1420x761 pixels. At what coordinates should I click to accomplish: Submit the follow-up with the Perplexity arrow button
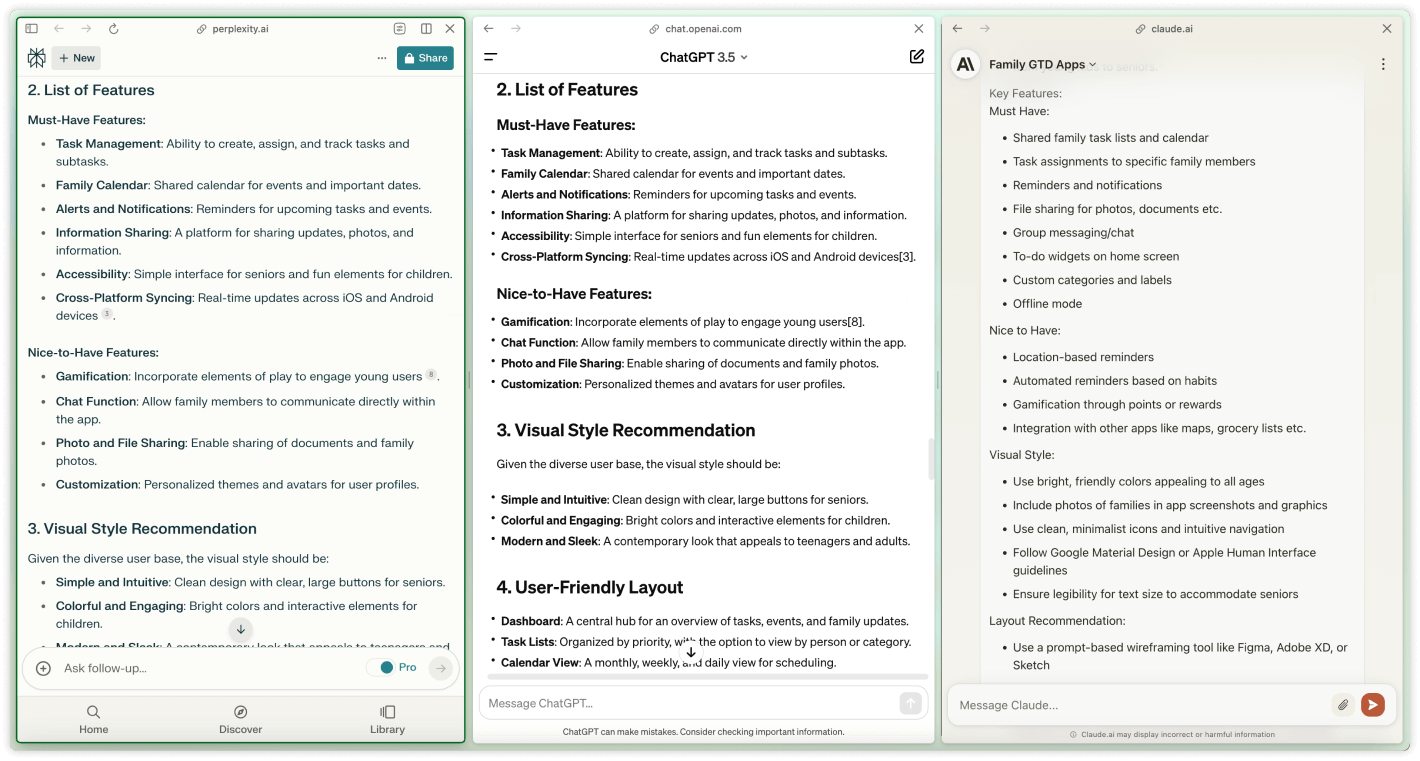coord(441,668)
